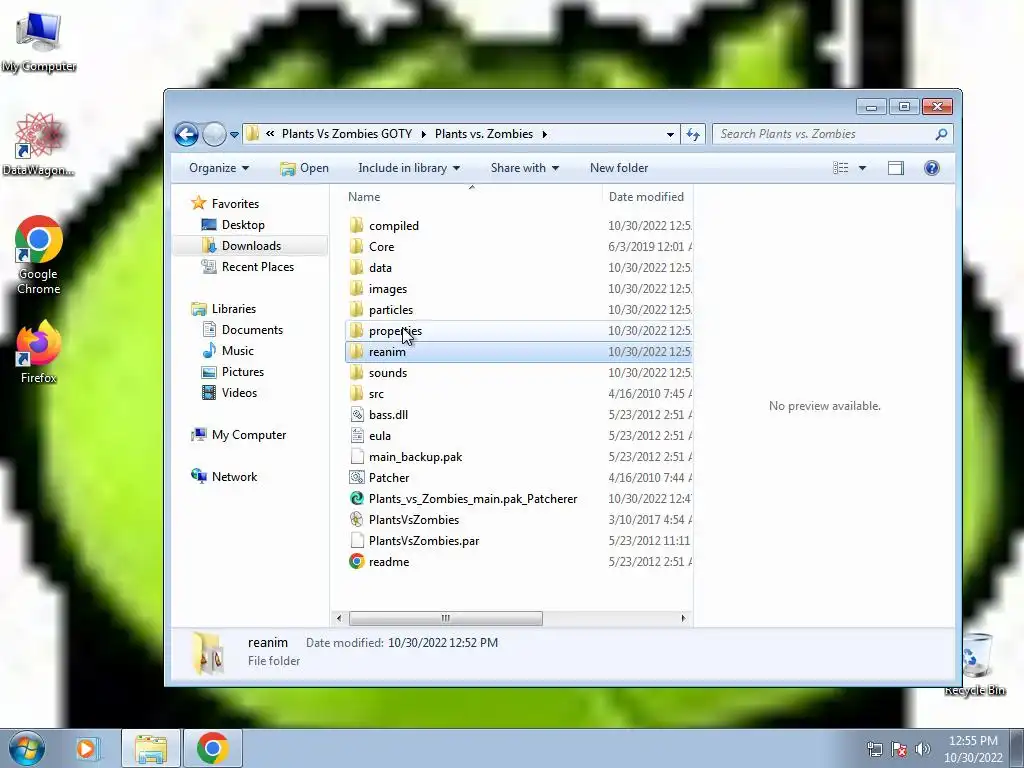
Task: Select the data folder icon
Action: click(357, 267)
